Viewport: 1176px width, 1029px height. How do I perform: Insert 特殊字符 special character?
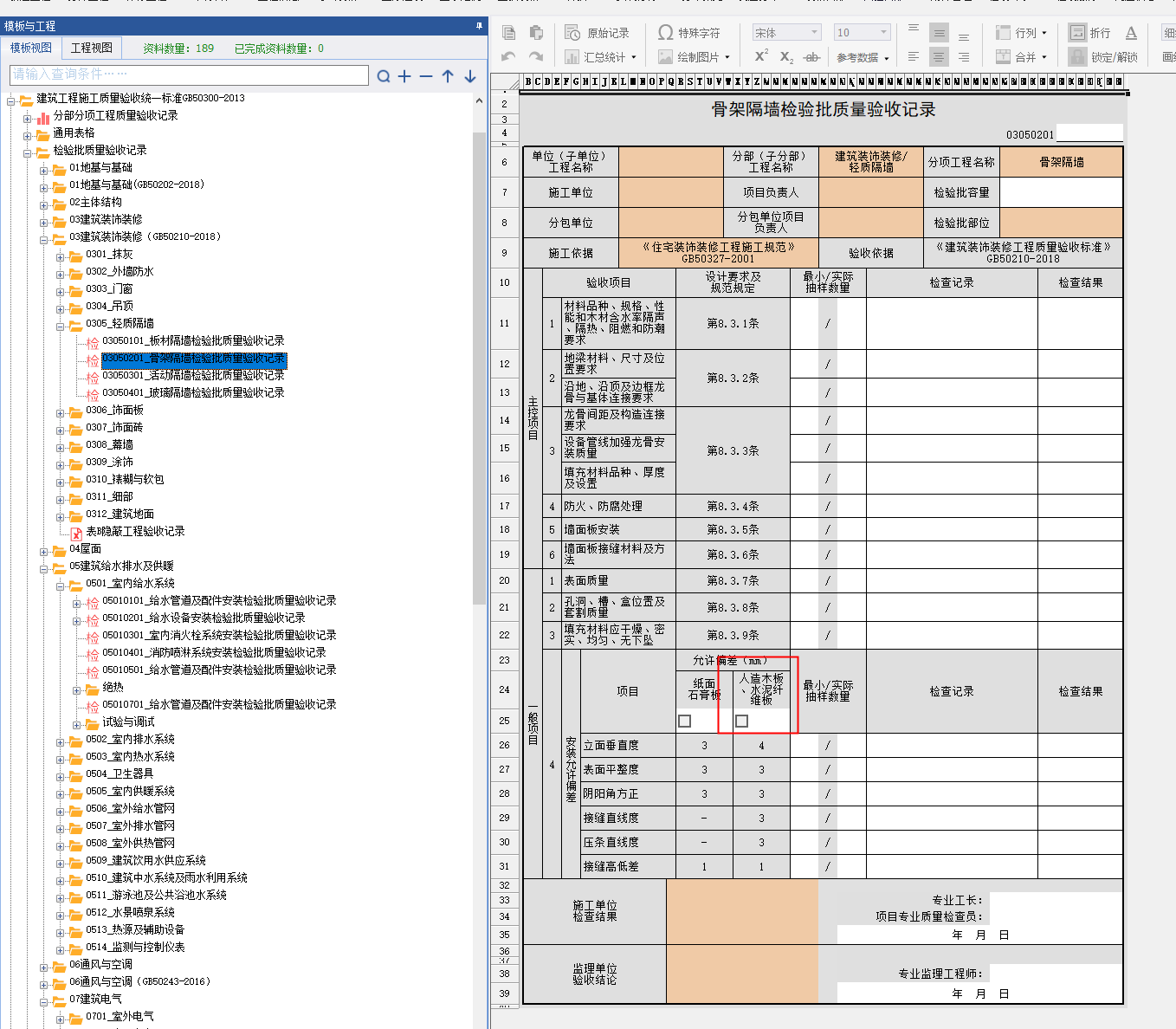(689, 33)
